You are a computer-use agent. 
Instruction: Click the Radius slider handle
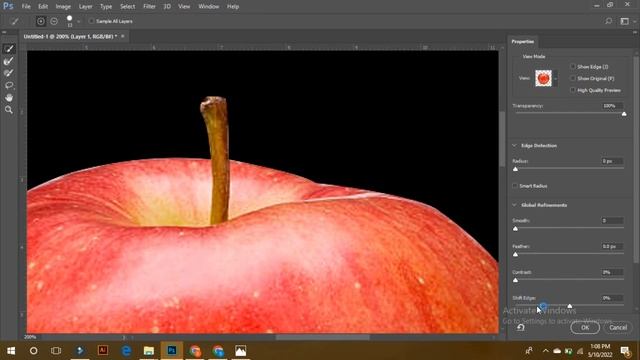515,169
